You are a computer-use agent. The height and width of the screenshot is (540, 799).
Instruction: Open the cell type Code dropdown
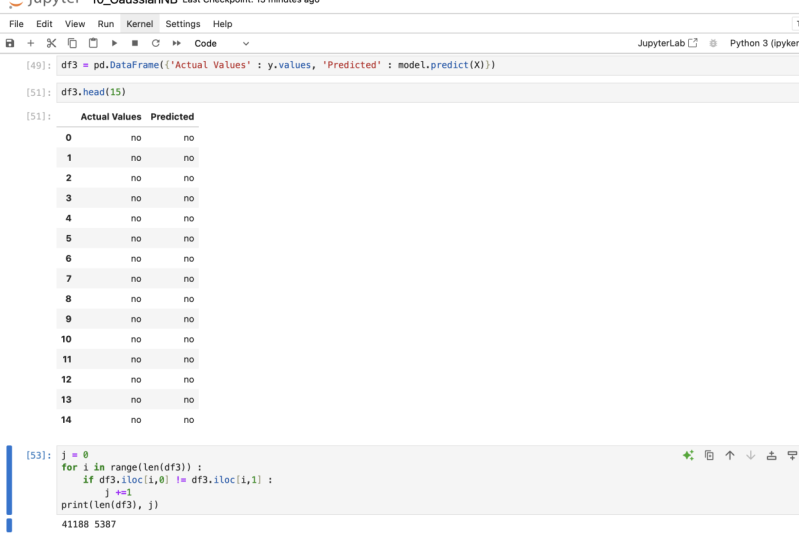tap(222, 43)
